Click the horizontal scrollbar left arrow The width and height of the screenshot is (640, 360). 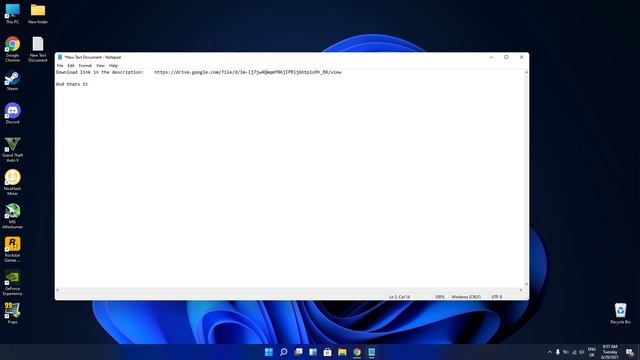(58, 290)
